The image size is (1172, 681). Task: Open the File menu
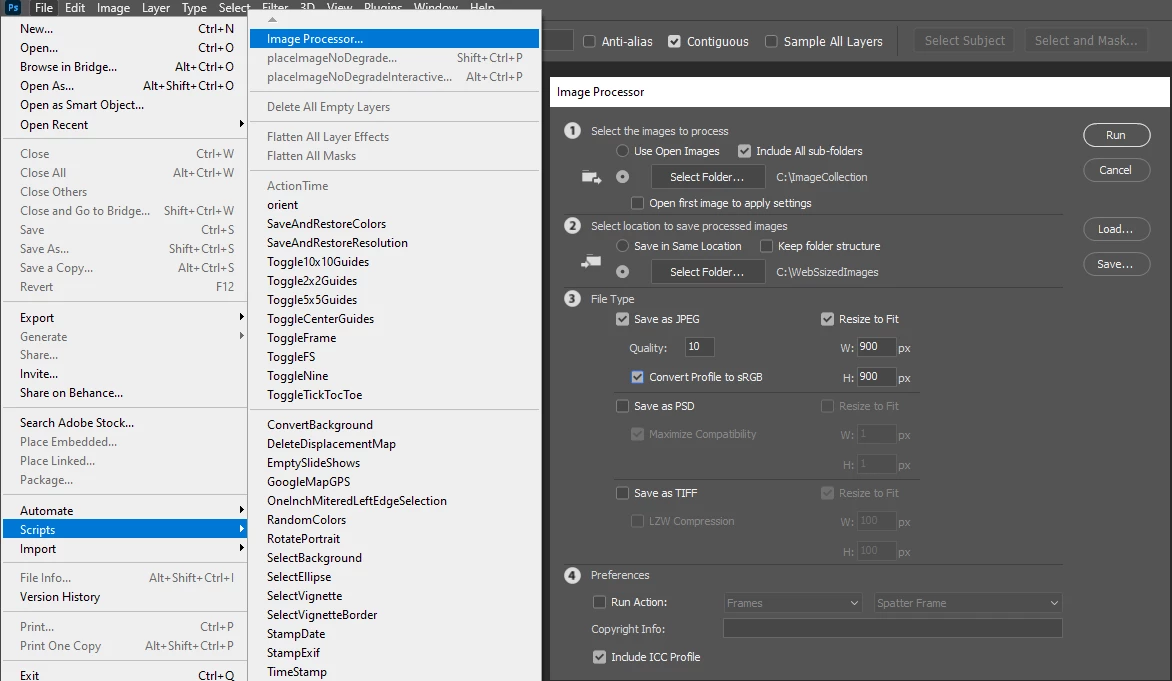[x=44, y=7]
